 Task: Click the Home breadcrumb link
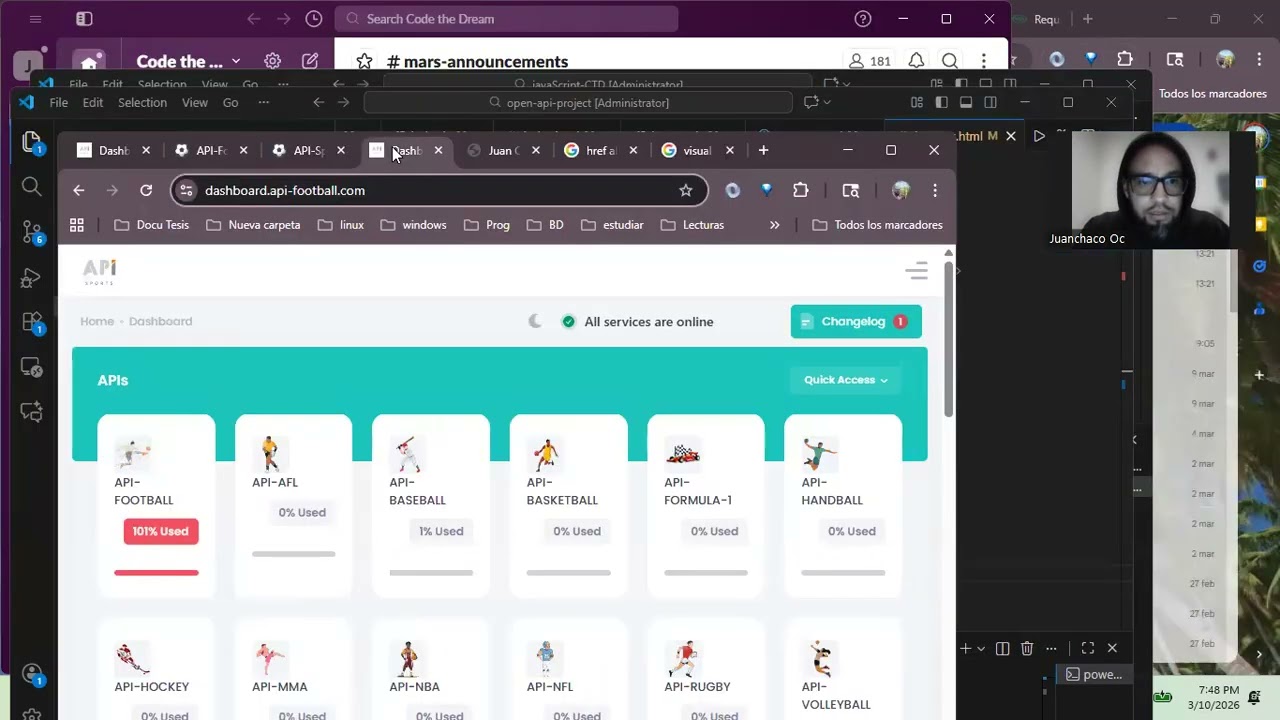click(x=97, y=321)
